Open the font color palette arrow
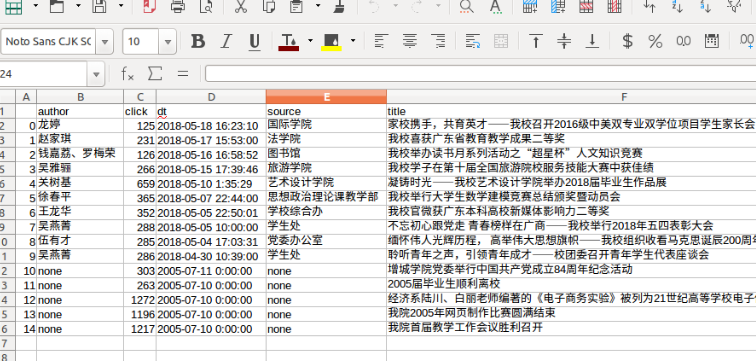Screen dimensions: 756x361 [x=310, y=41]
